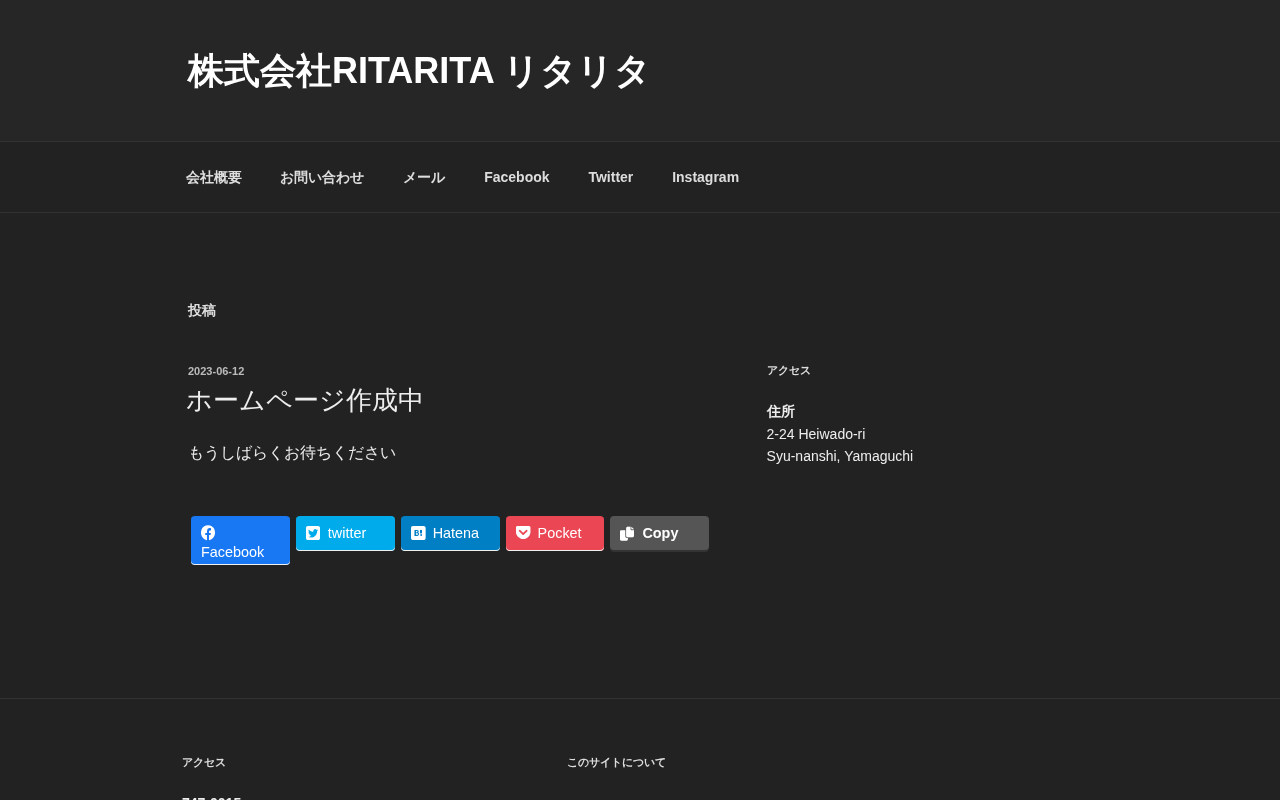Select the もうしばらくお待ちください text
1280x800 pixels.
tap(292, 453)
